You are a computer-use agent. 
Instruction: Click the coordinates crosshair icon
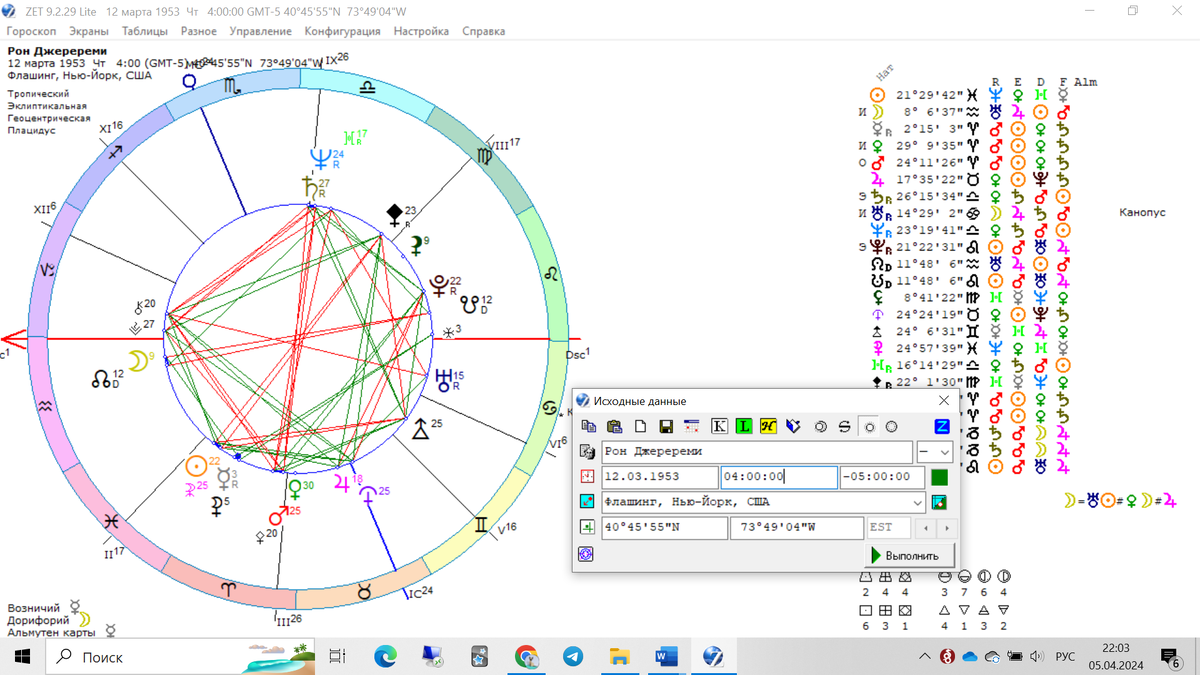587,527
